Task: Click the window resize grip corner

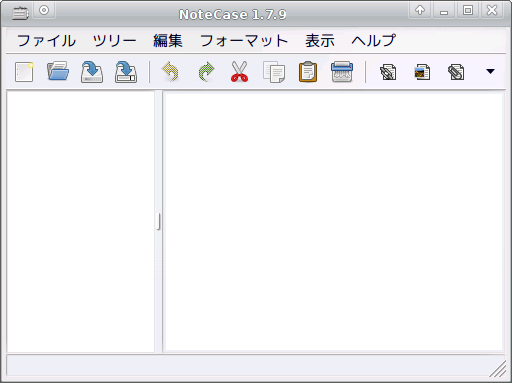Action: pos(498,369)
